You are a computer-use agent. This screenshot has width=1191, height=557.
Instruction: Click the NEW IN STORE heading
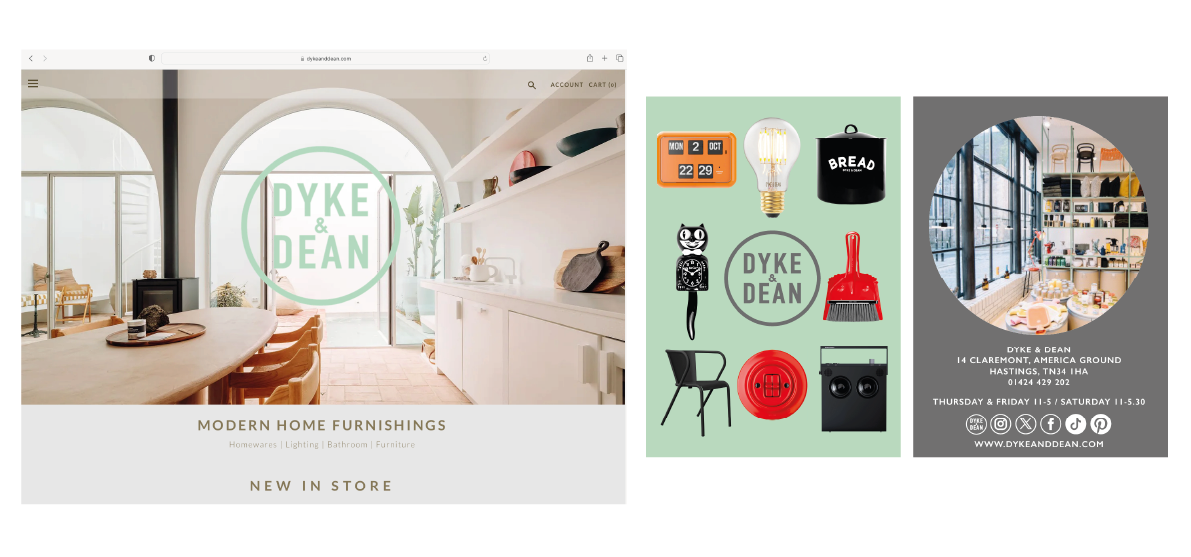coord(321,486)
